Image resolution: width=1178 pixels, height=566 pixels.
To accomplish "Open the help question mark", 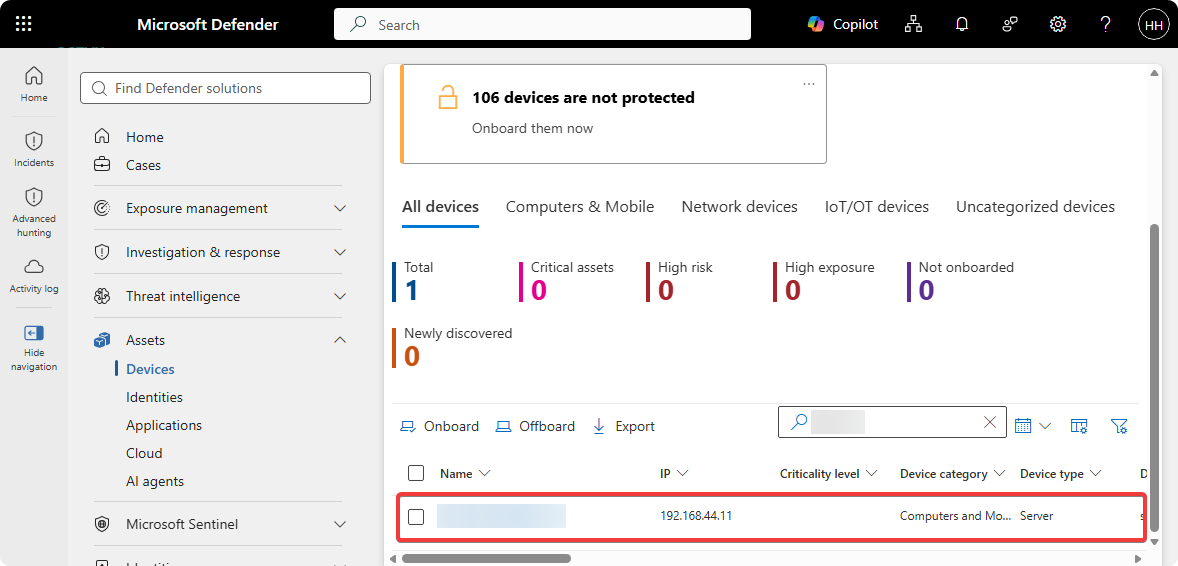I will point(1105,24).
